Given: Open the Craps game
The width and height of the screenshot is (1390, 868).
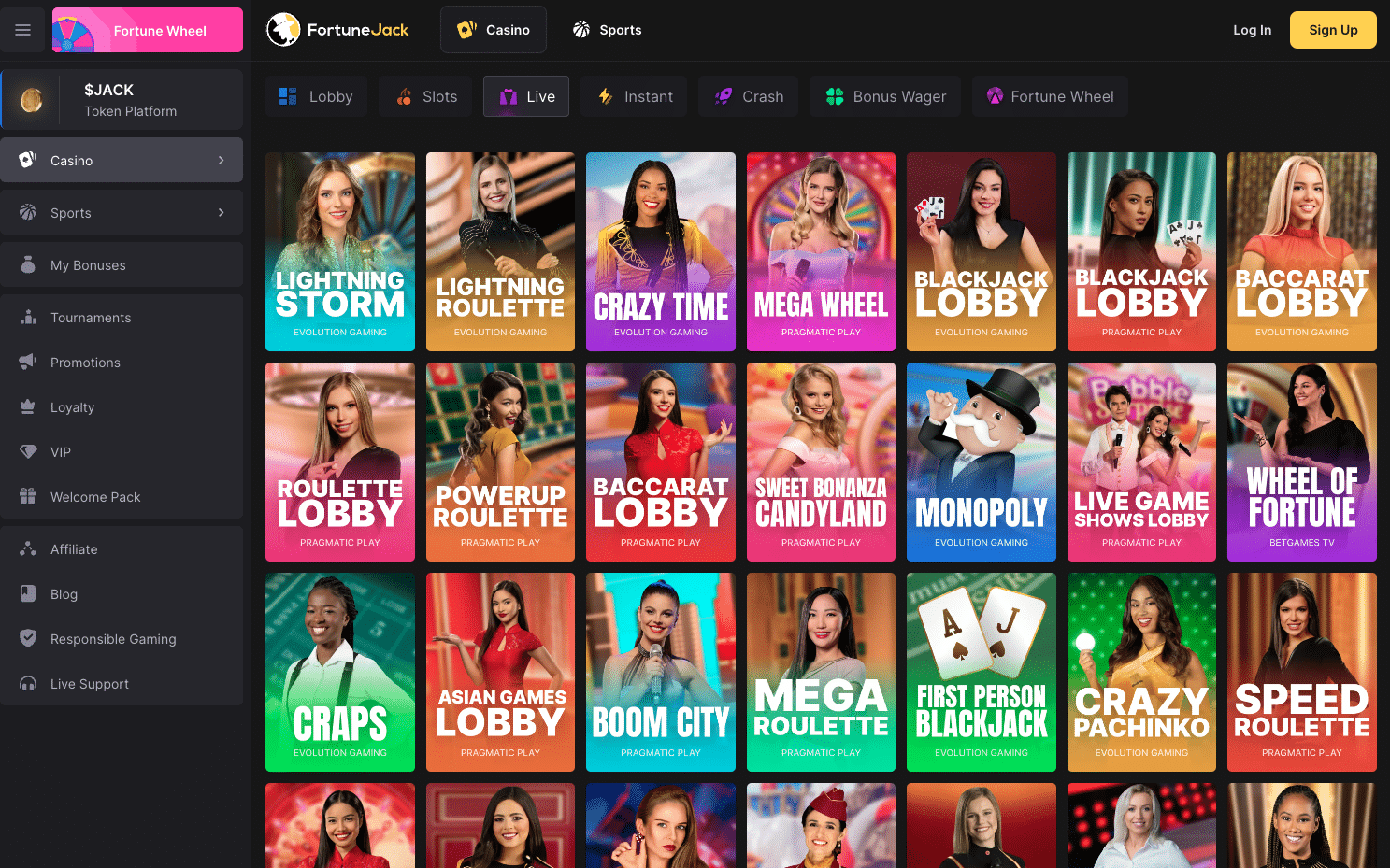Looking at the screenshot, I should [340, 672].
